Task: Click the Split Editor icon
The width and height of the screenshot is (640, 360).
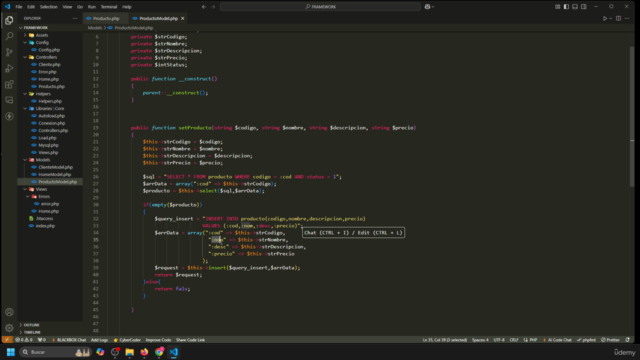Action: point(618,18)
